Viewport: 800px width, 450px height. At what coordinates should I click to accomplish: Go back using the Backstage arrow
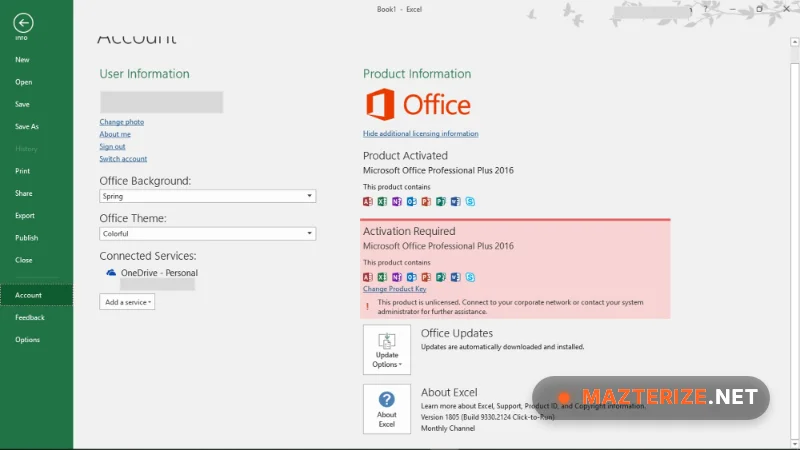click(23, 22)
